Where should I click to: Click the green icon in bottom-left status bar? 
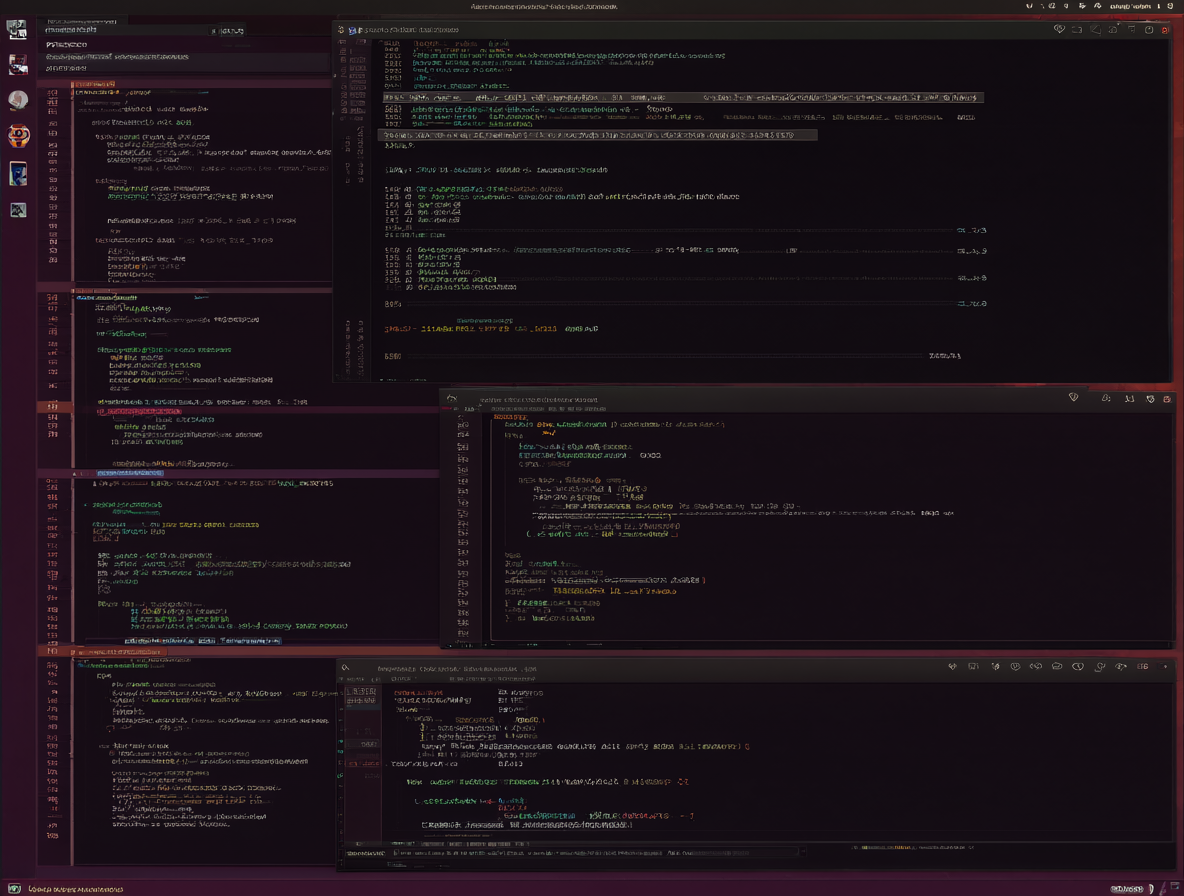[x=14, y=888]
